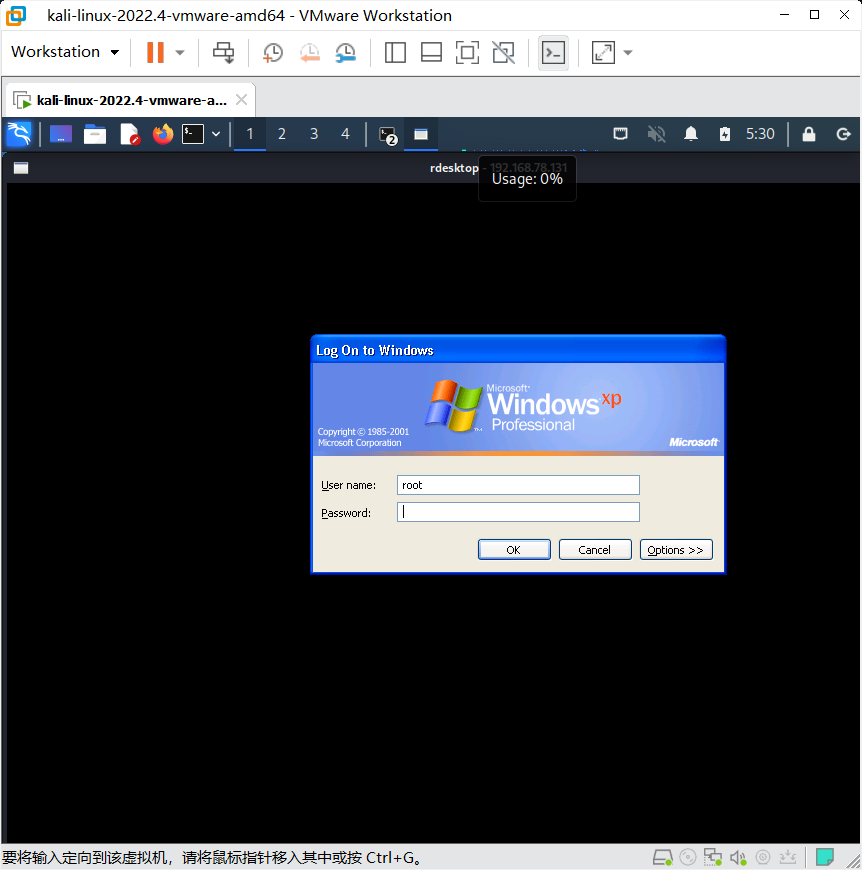Click the webcam device icon in status bar
The image size is (862, 870).
pos(763,858)
